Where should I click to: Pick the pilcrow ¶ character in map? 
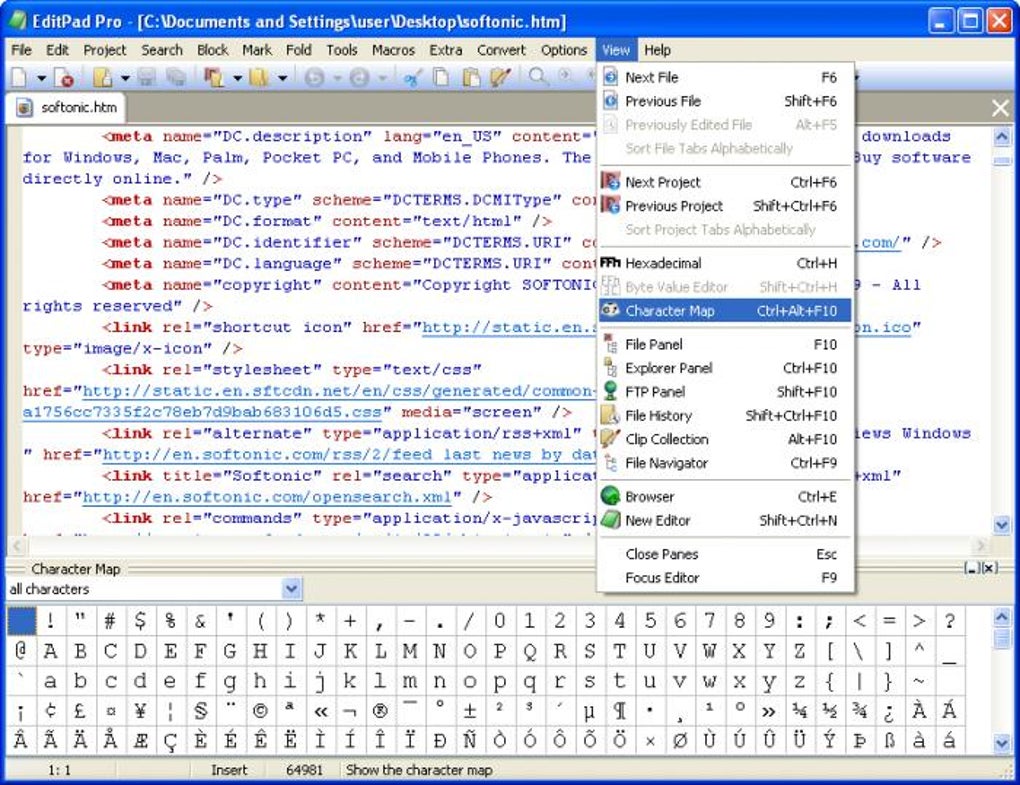pos(620,710)
